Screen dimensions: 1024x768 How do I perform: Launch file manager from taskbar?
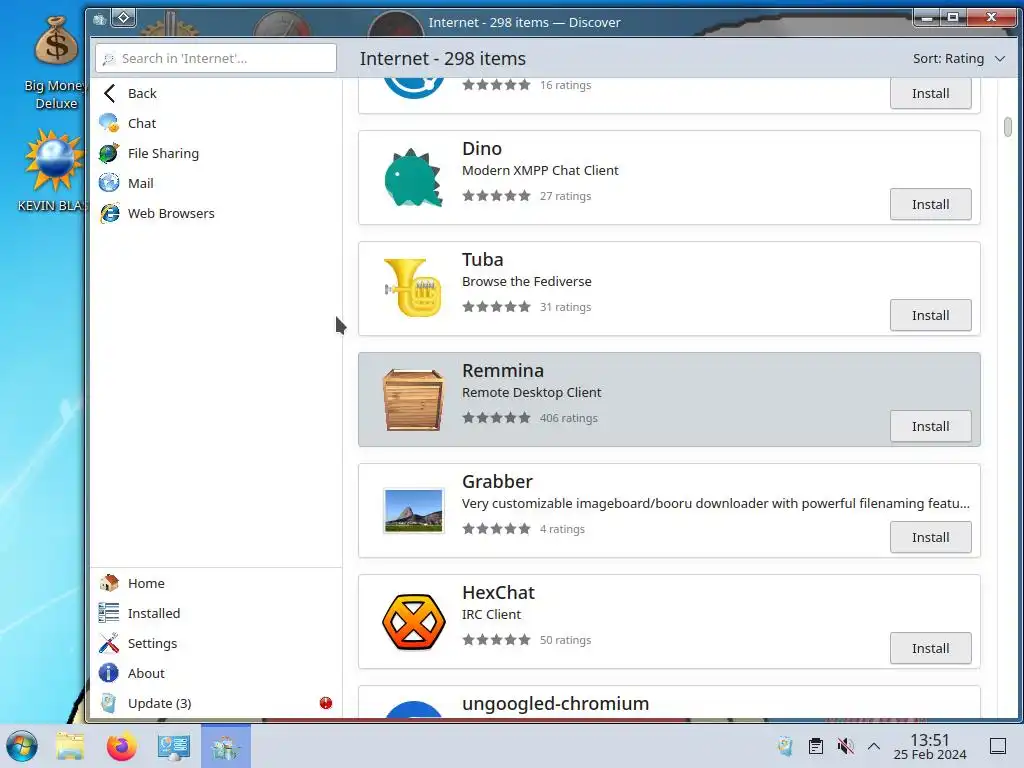click(70, 746)
